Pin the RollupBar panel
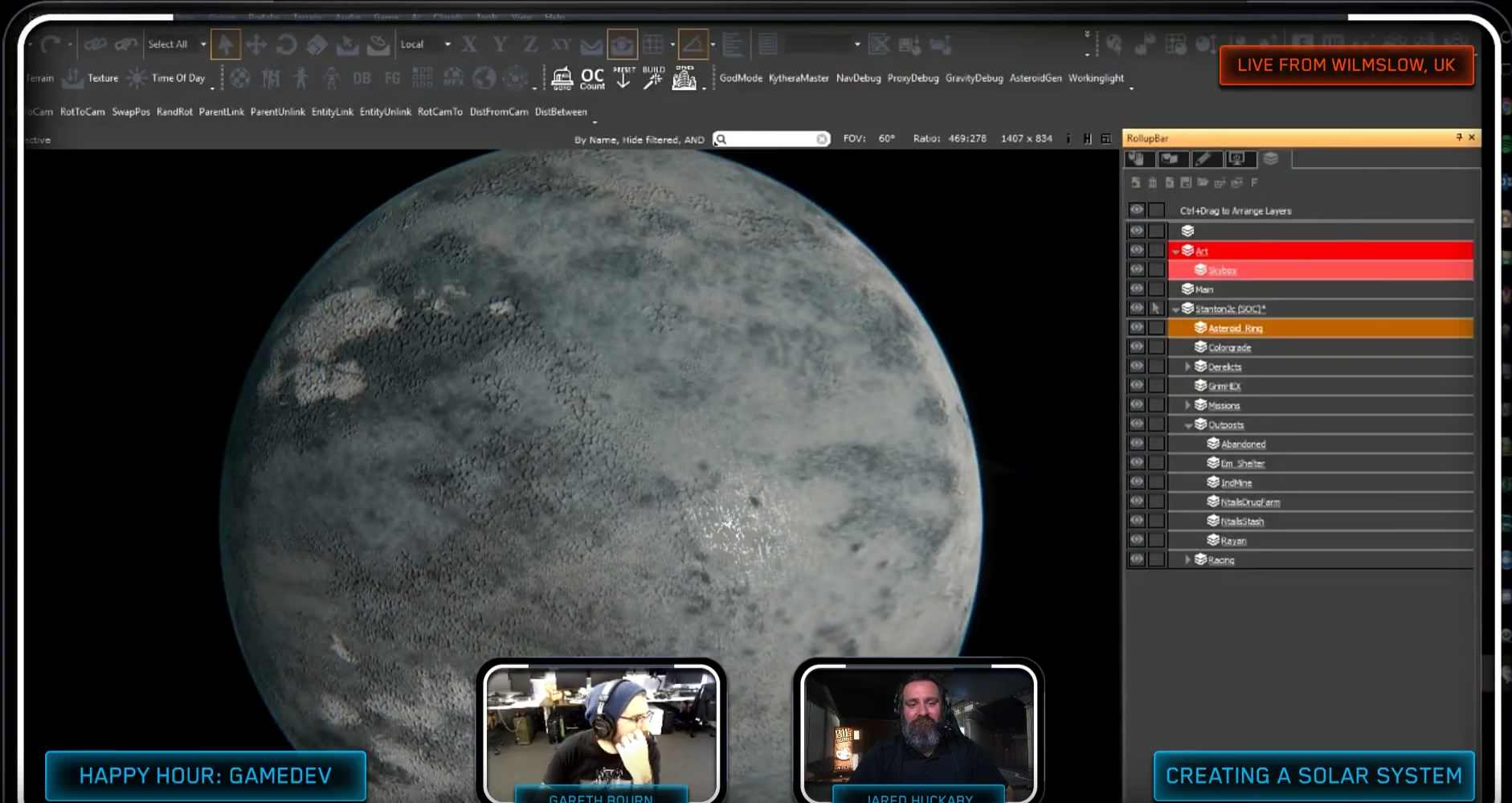Screen dimensions: 1512x803 click(1459, 137)
